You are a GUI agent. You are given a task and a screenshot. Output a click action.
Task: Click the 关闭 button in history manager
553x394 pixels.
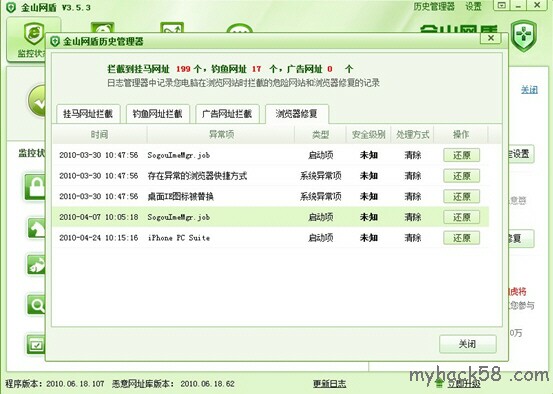(468, 344)
